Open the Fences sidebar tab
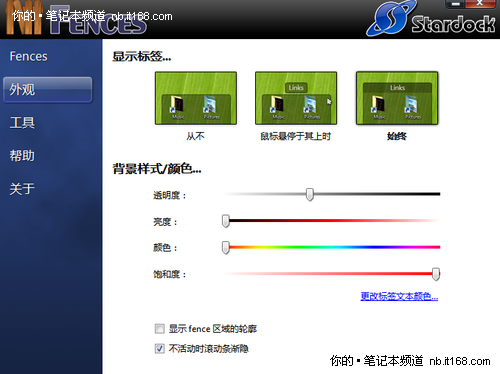500x374 pixels. 29,56
